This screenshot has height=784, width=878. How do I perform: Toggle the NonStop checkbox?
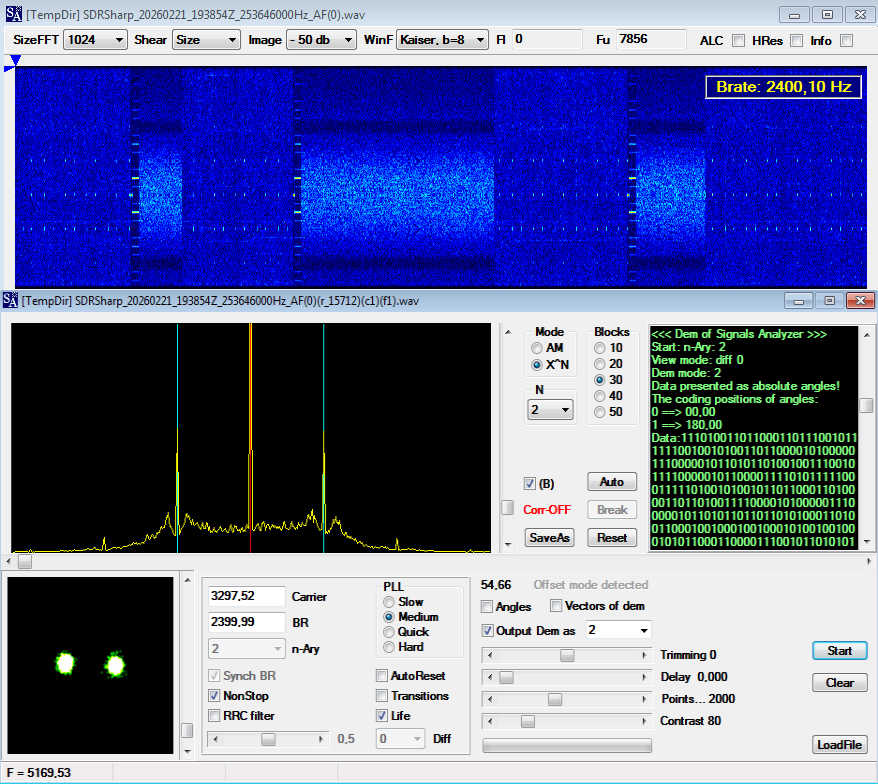point(214,696)
